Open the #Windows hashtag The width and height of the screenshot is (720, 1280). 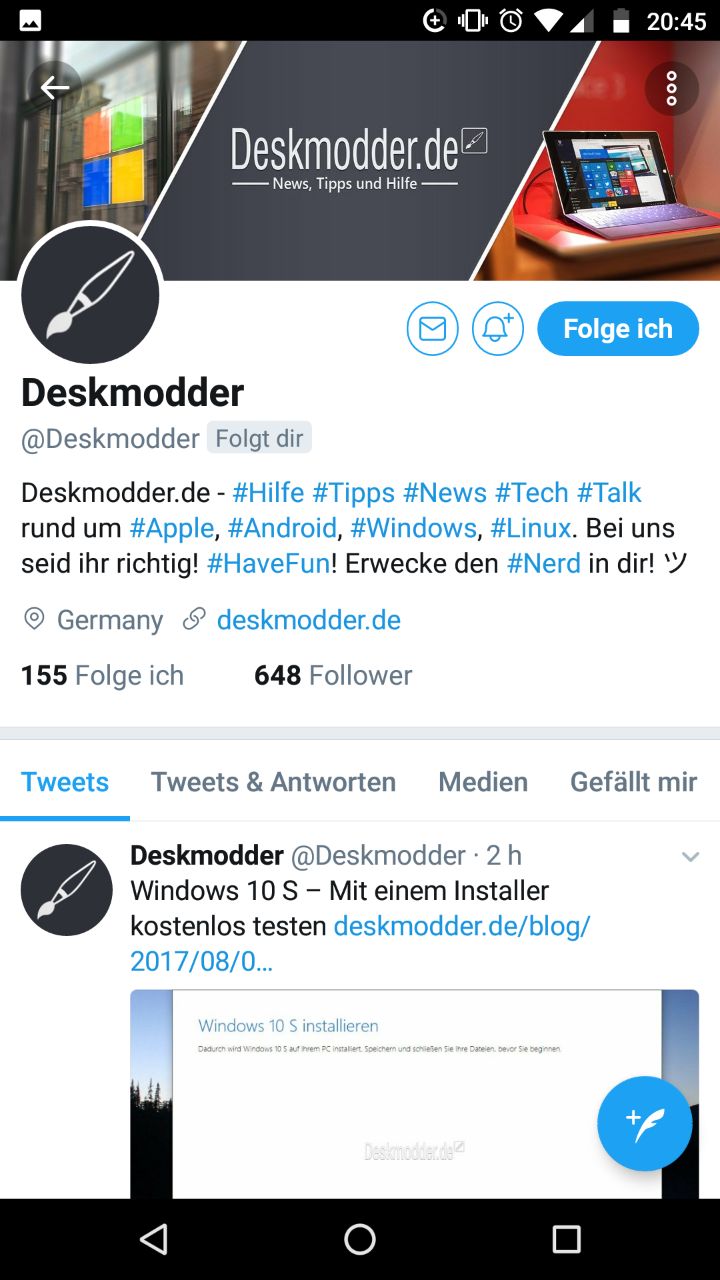point(413,528)
